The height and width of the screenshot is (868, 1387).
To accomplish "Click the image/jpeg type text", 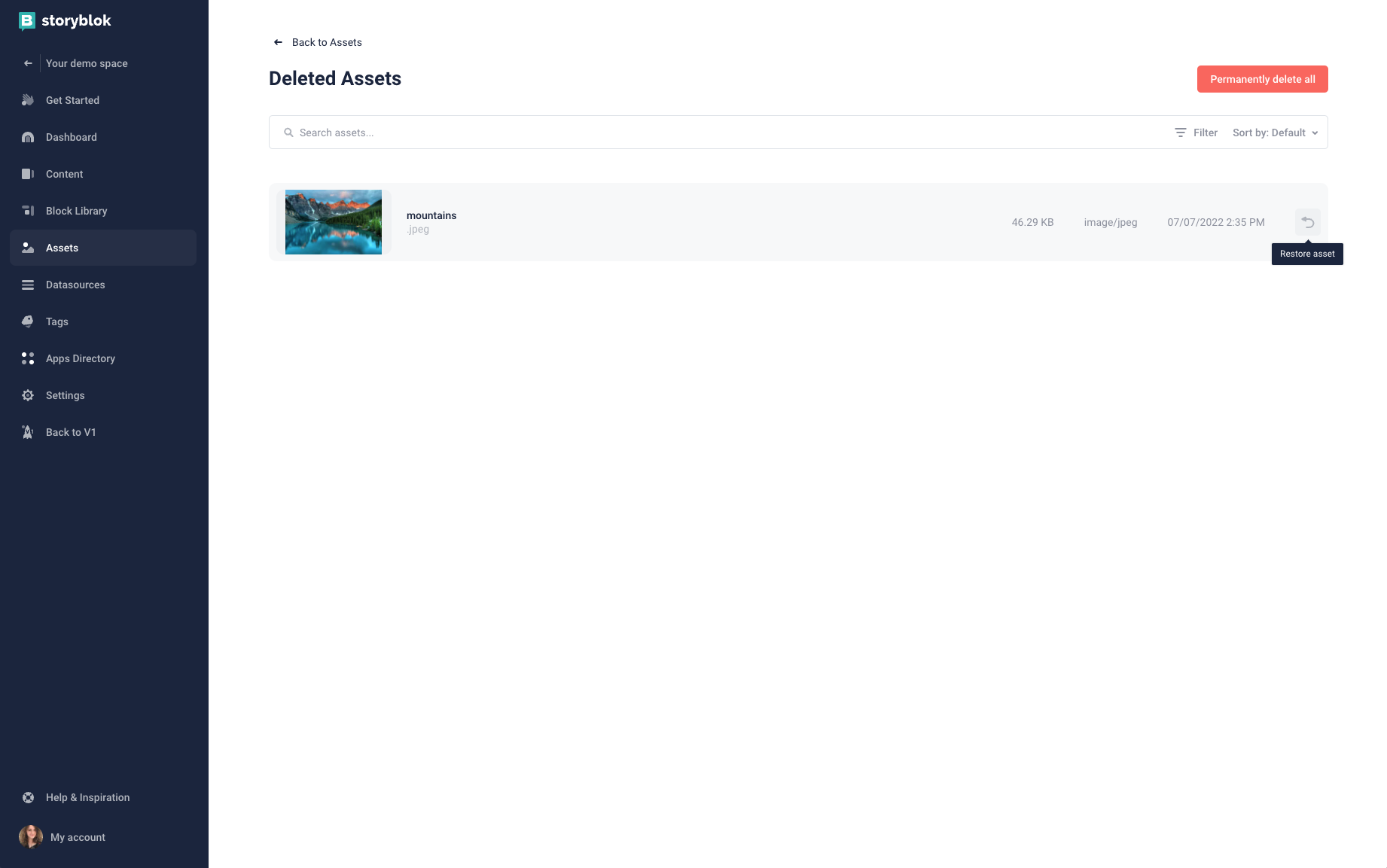I will 1111,222.
